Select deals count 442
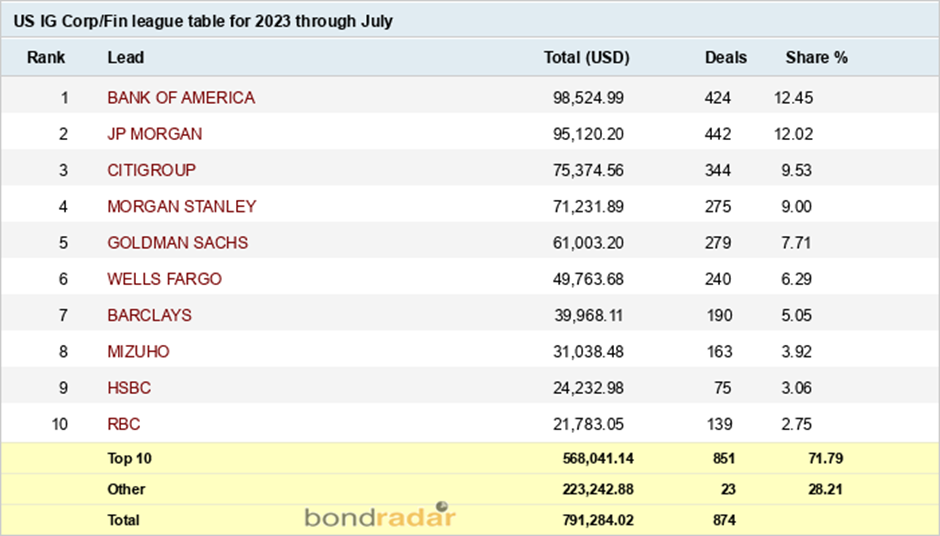Screen dimensions: 940x536 pyautogui.click(x=718, y=134)
